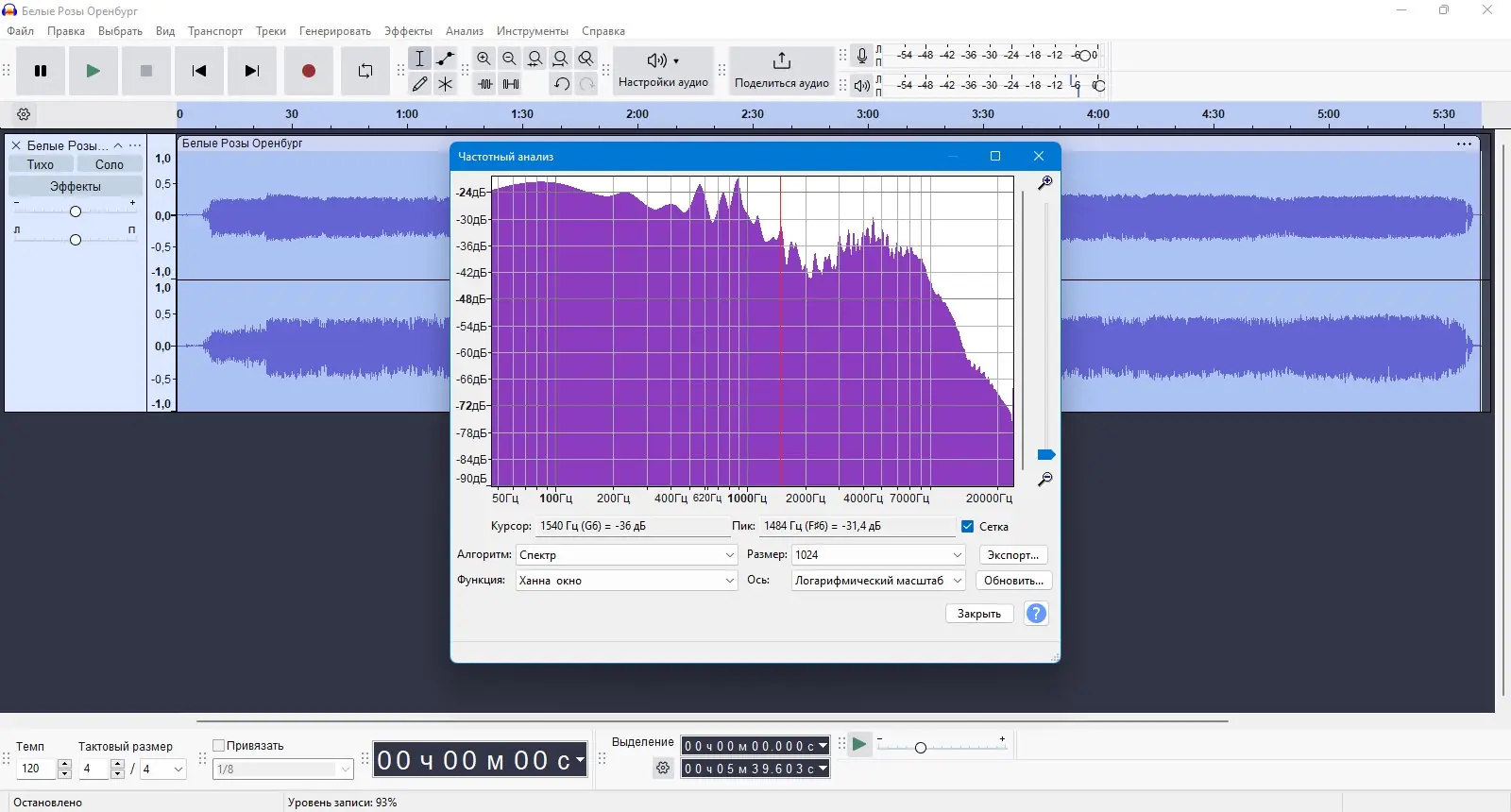Select the Selection (I-beam) tool
This screenshot has width=1511, height=812.
click(420, 59)
